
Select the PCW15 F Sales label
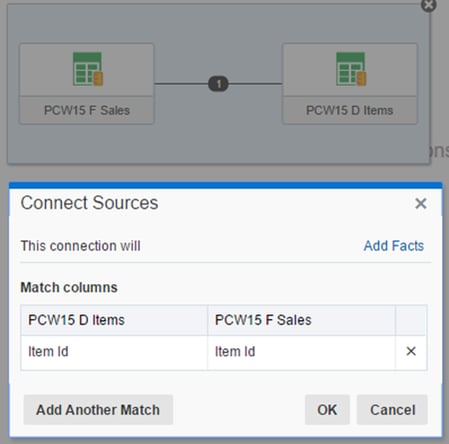click(87, 110)
